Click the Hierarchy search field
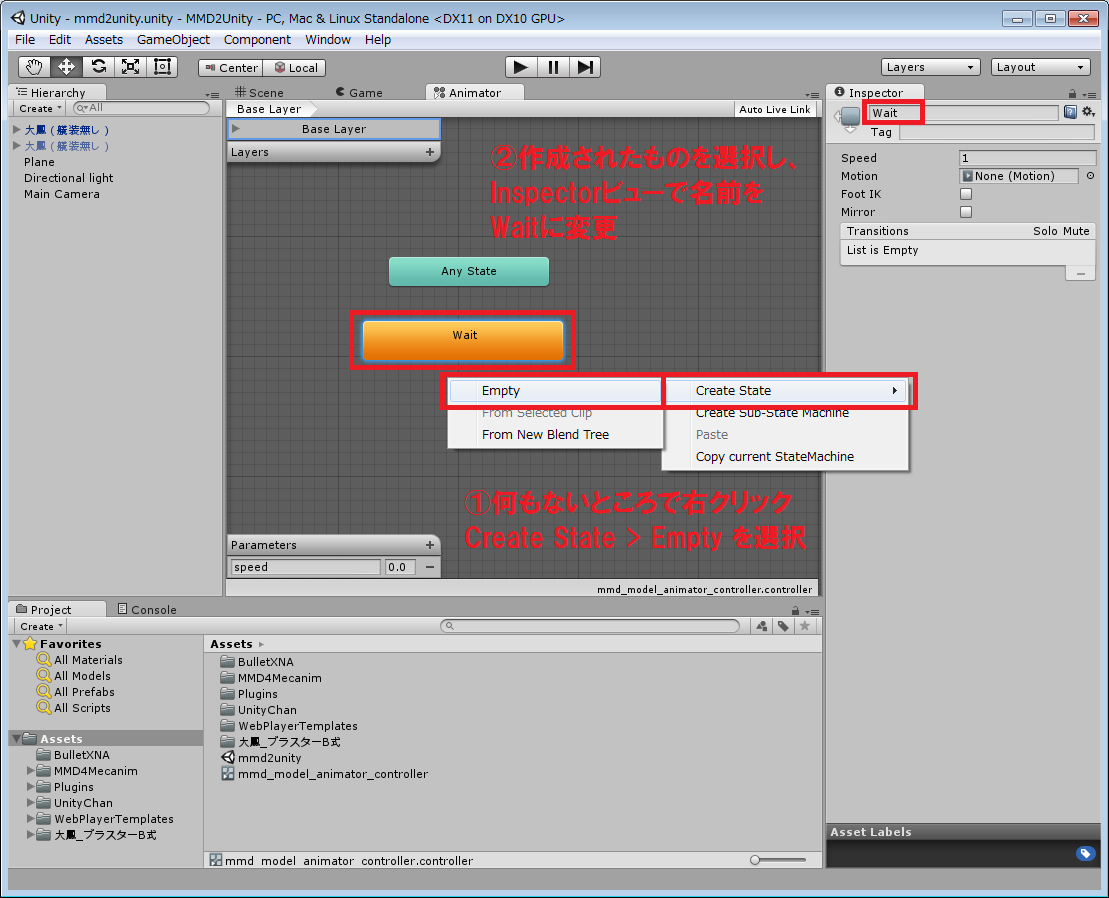This screenshot has height=898, width=1109. click(141, 108)
